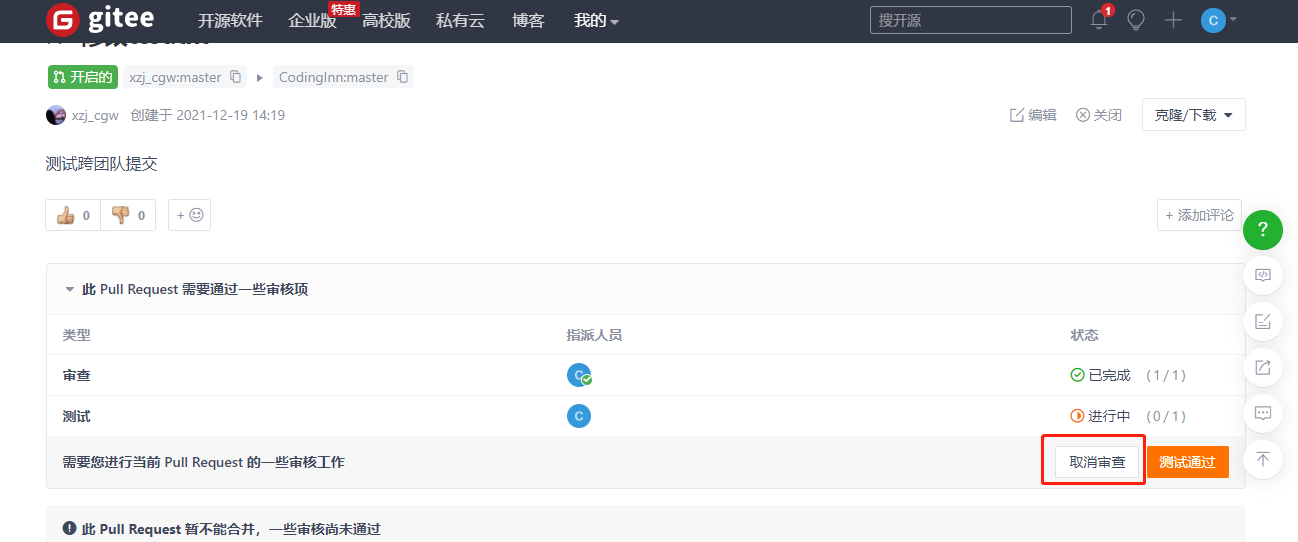Click the plus create-new icon
This screenshot has height=542, width=1298.
coord(1173,20)
